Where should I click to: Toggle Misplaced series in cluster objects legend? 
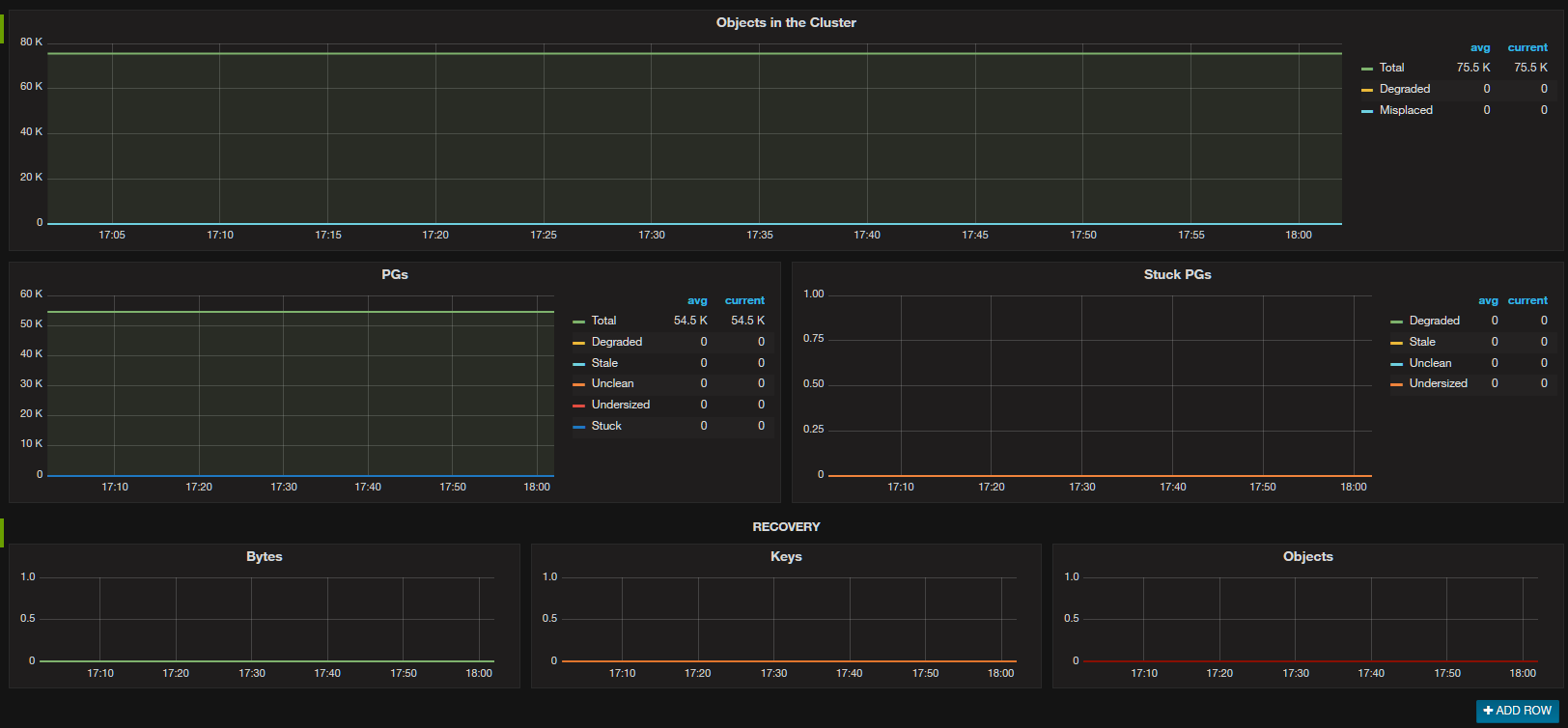click(1406, 110)
